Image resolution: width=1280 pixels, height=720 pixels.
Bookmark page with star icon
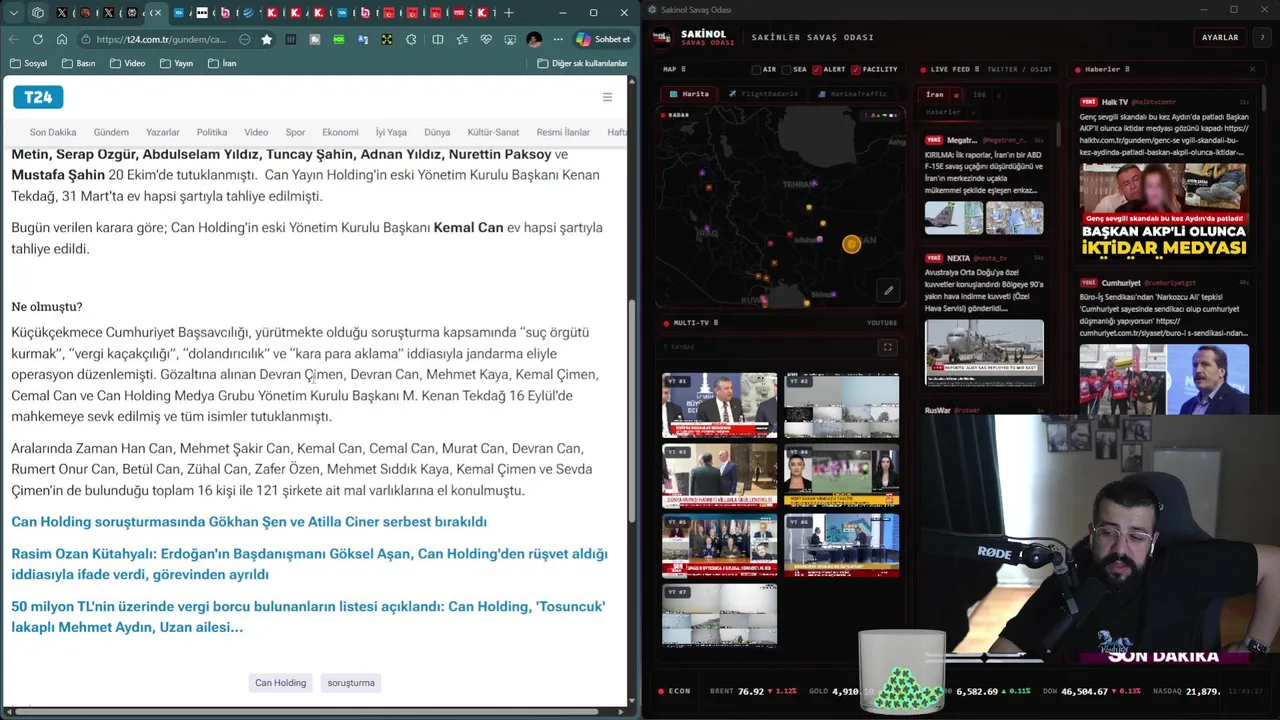coord(266,39)
